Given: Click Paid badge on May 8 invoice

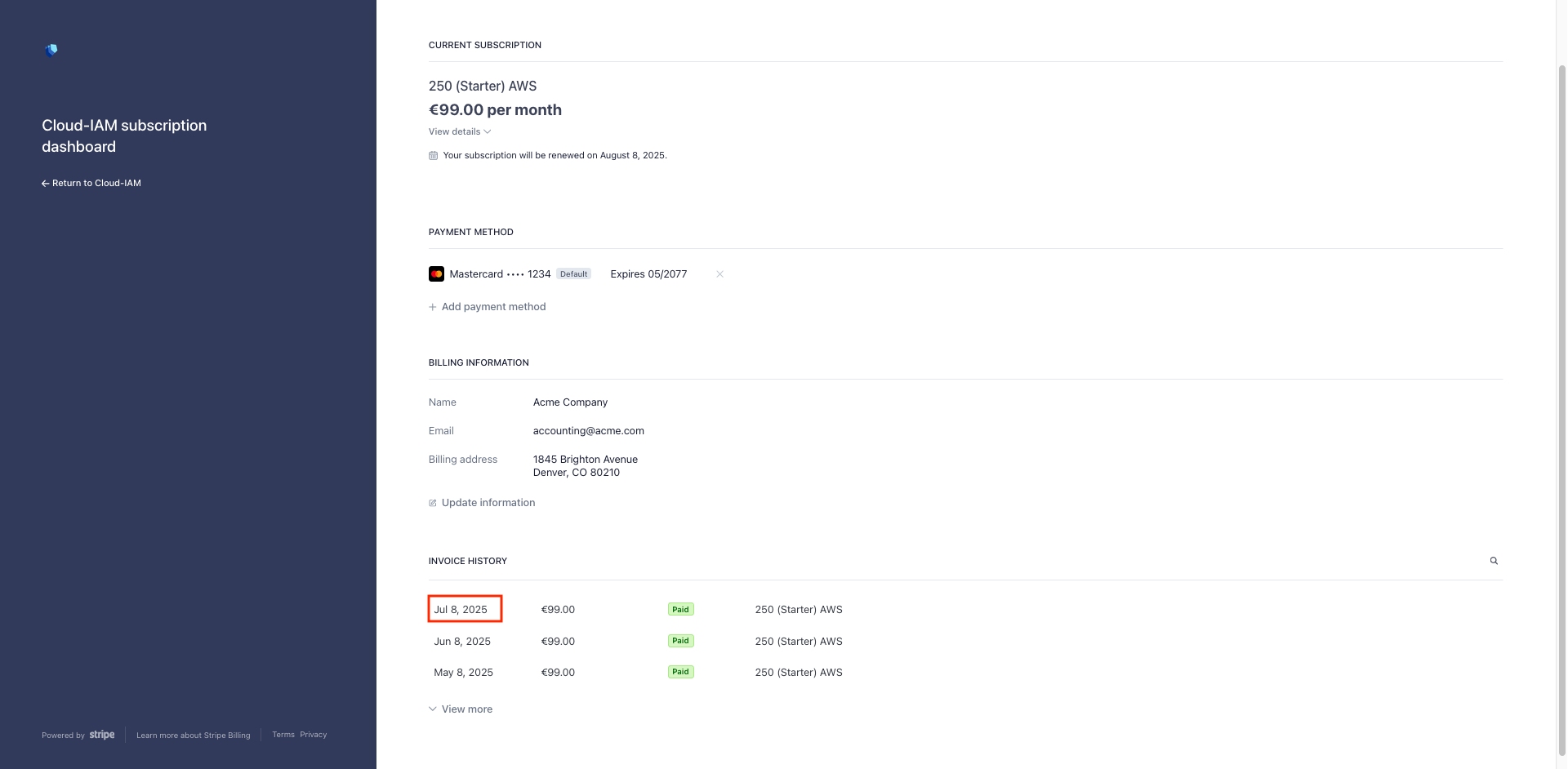Looking at the screenshot, I should click(680, 672).
